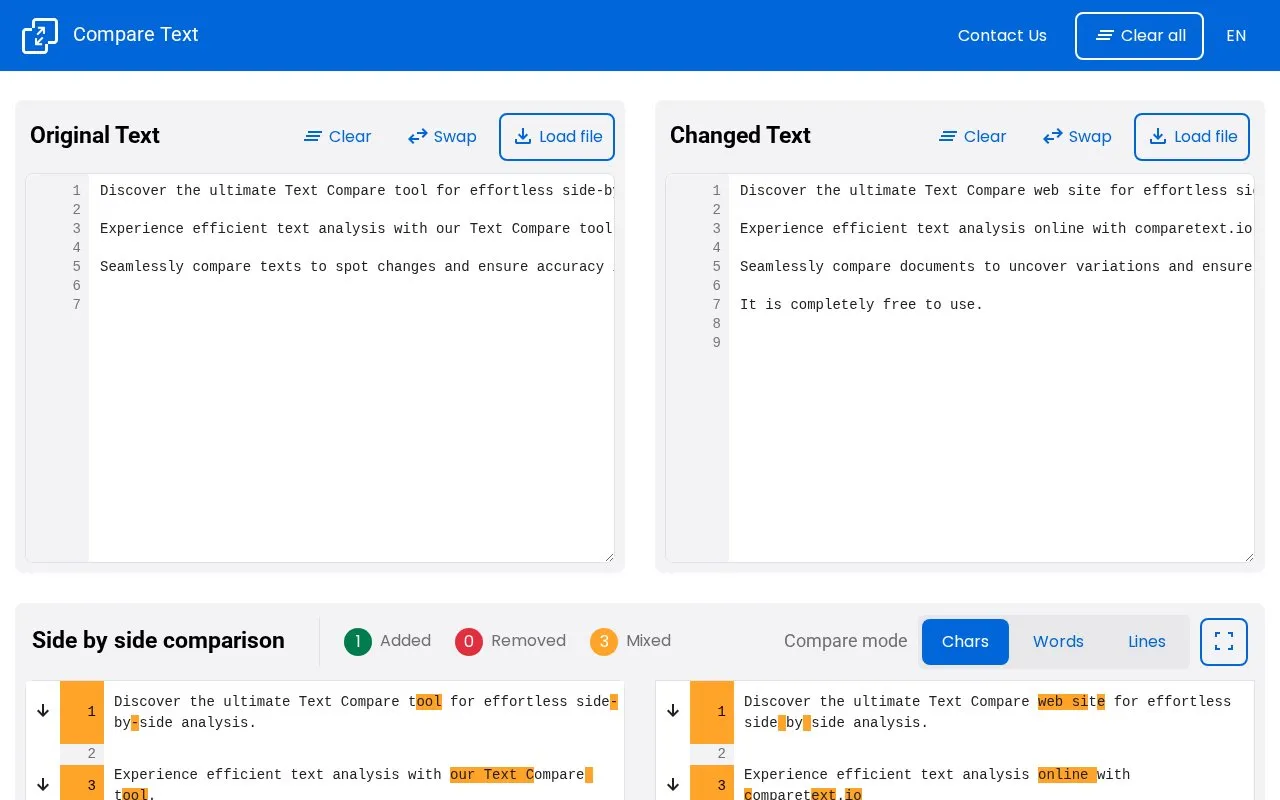Click the green Added count badge
Screen dimensions: 1280x800
pos(358,642)
